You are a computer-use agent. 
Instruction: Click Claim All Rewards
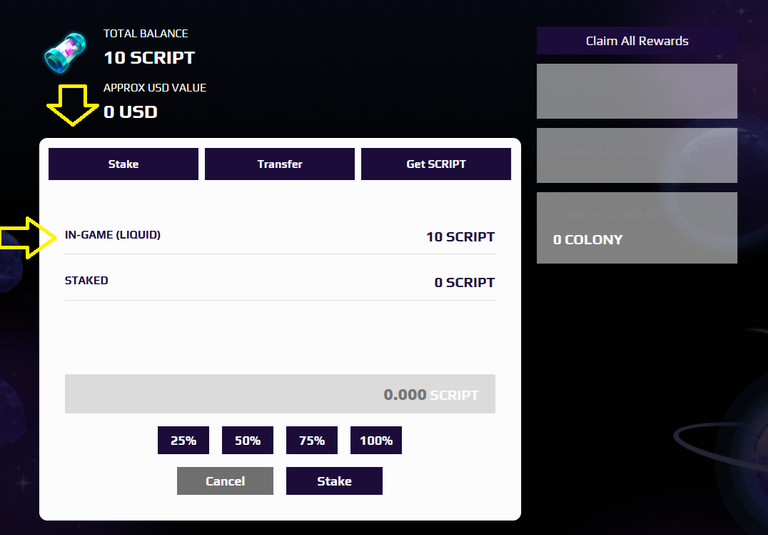coord(637,41)
